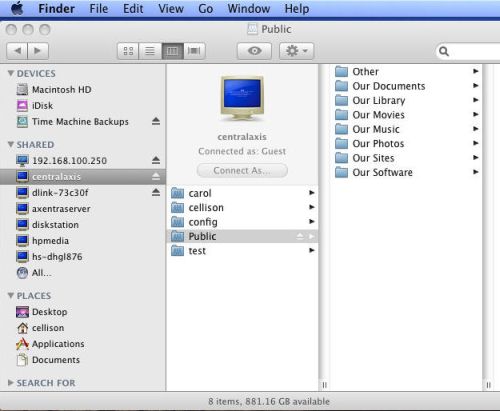The width and height of the screenshot is (500, 411).
Task: Switch to list view
Action: [150, 51]
